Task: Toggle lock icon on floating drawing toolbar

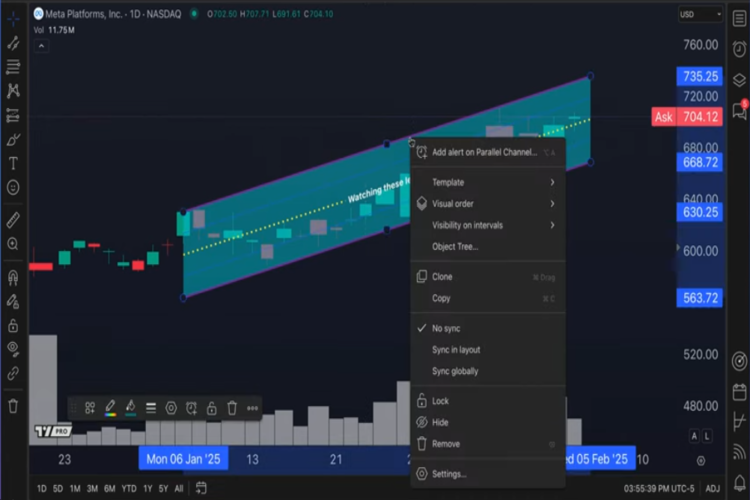Action: [x=212, y=408]
